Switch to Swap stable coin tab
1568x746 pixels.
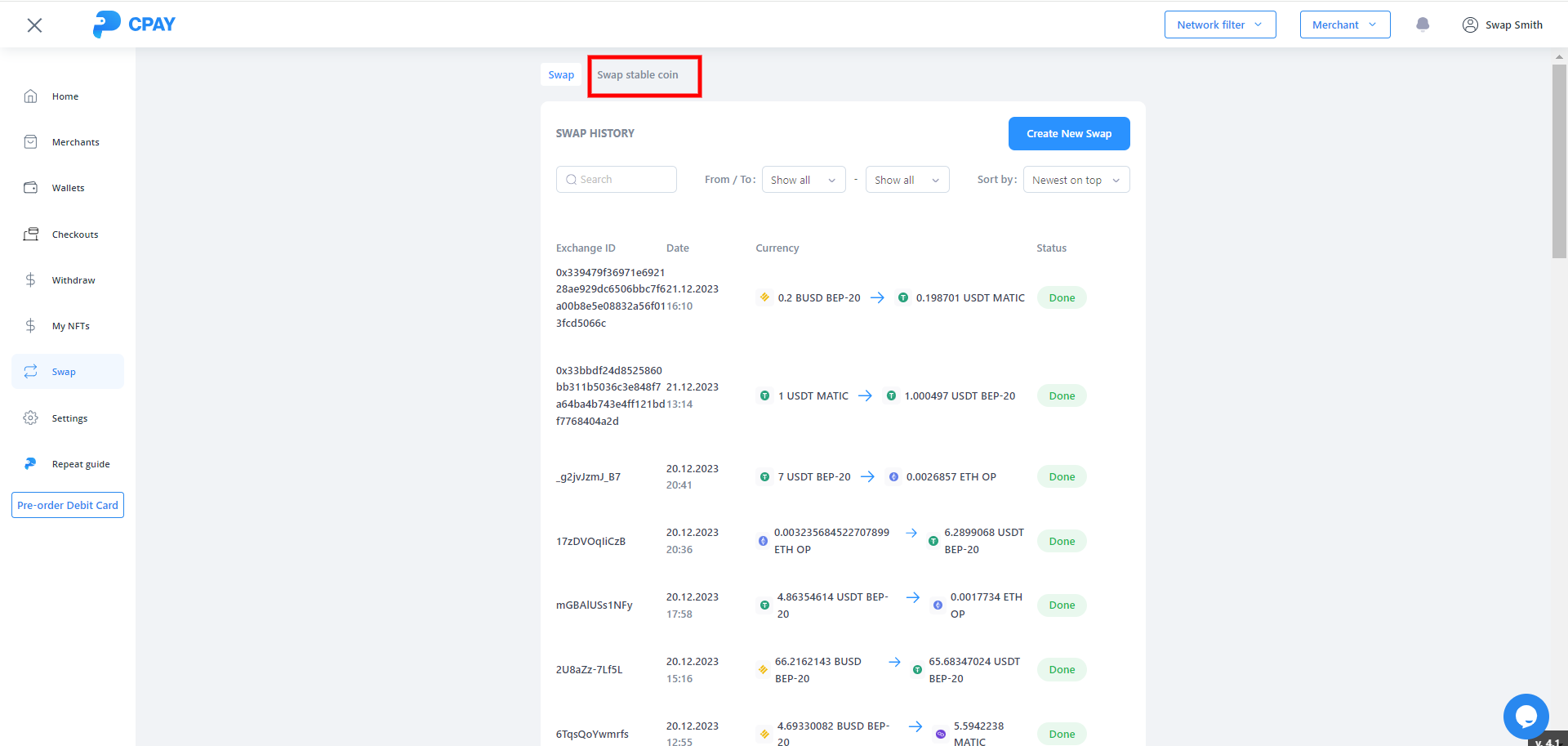click(x=638, y=75)
